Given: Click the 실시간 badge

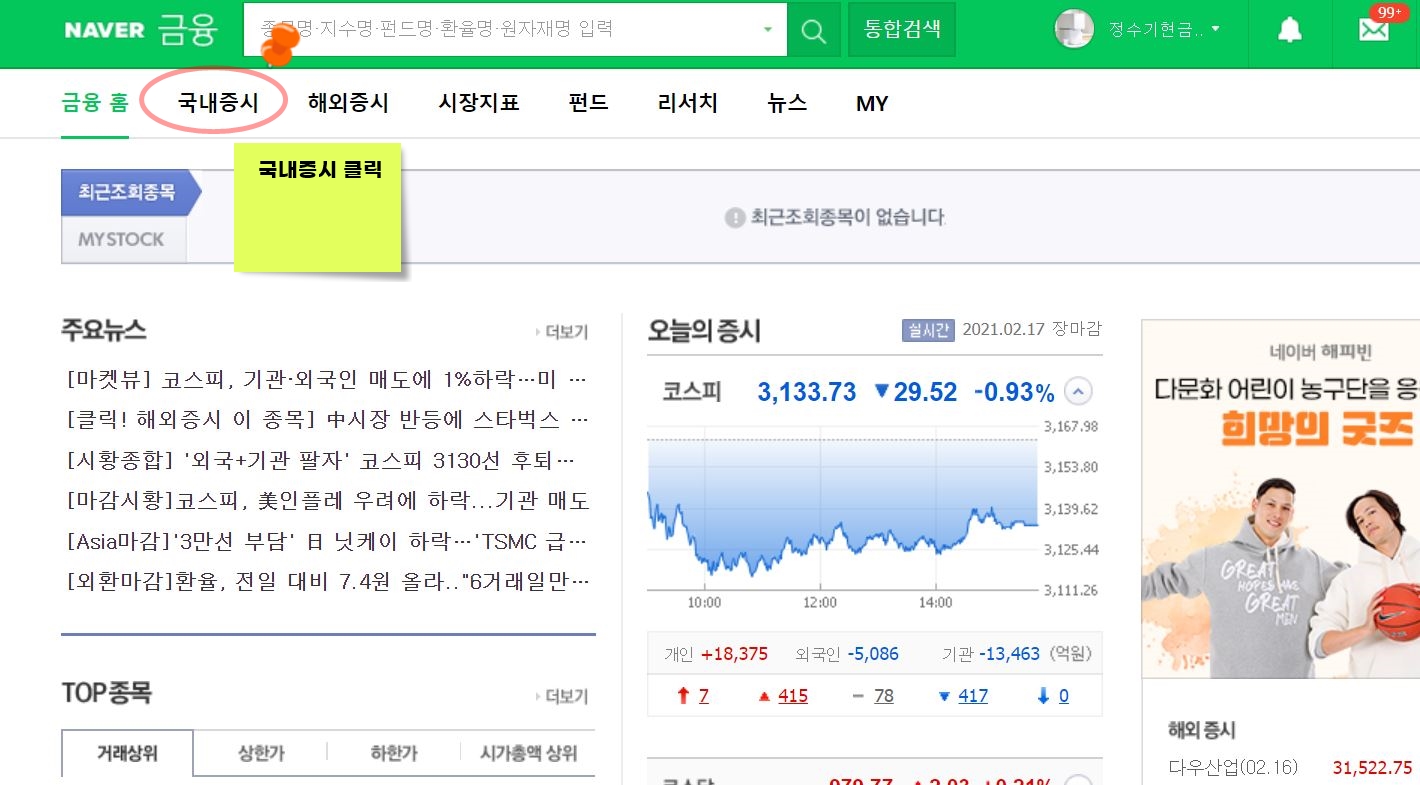Looking at the screenshot, I should coord(928,330).
